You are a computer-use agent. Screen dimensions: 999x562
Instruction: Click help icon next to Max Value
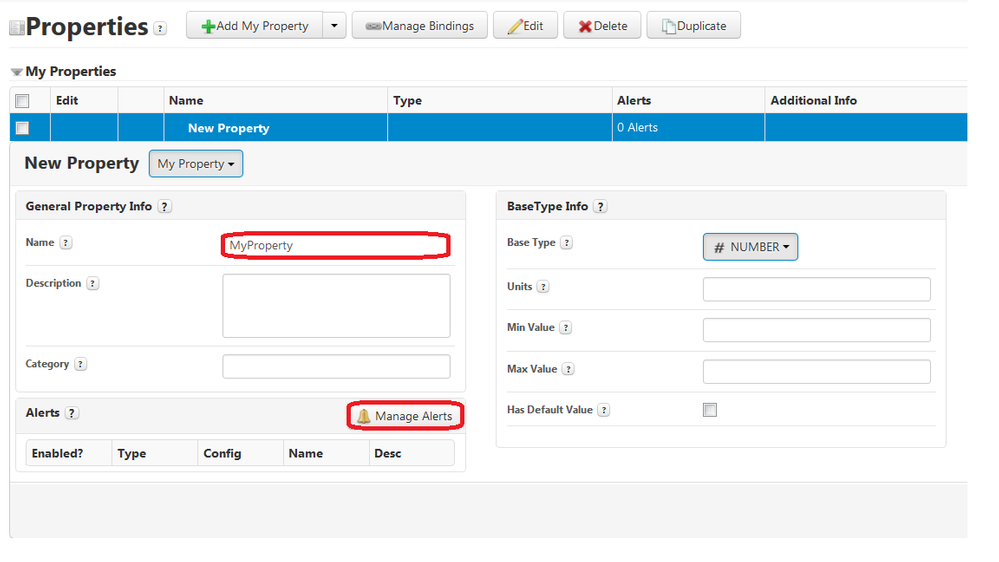tap(568, 369)
